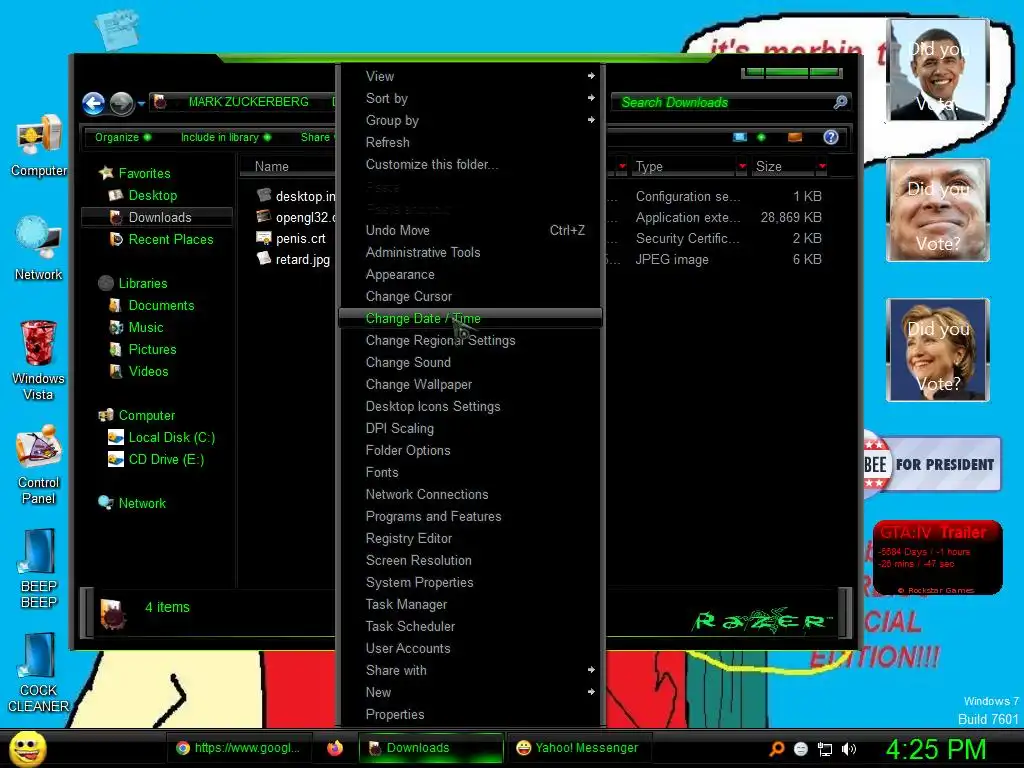The image size is (1024, 768).
Task: Open the Pictures library
Action: tap(152, 349)
